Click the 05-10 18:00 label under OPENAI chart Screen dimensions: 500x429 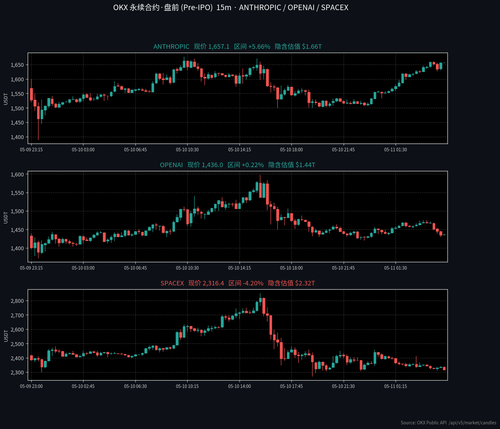click(292, 268)
